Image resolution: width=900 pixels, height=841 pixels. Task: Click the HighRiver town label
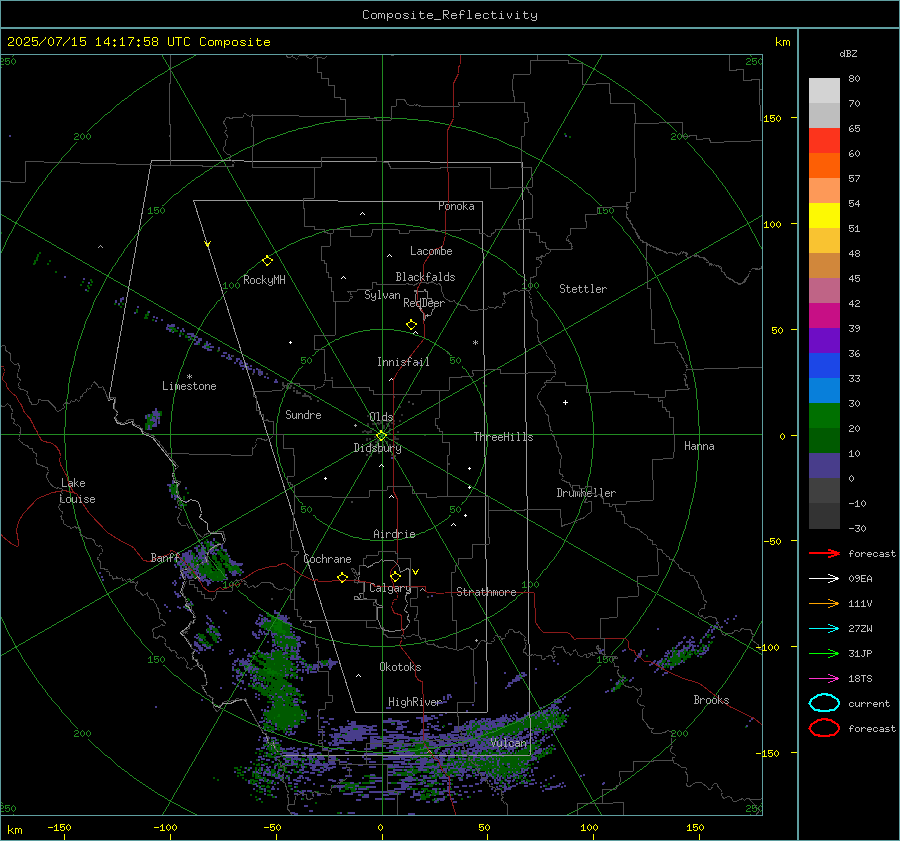[414, 702]
